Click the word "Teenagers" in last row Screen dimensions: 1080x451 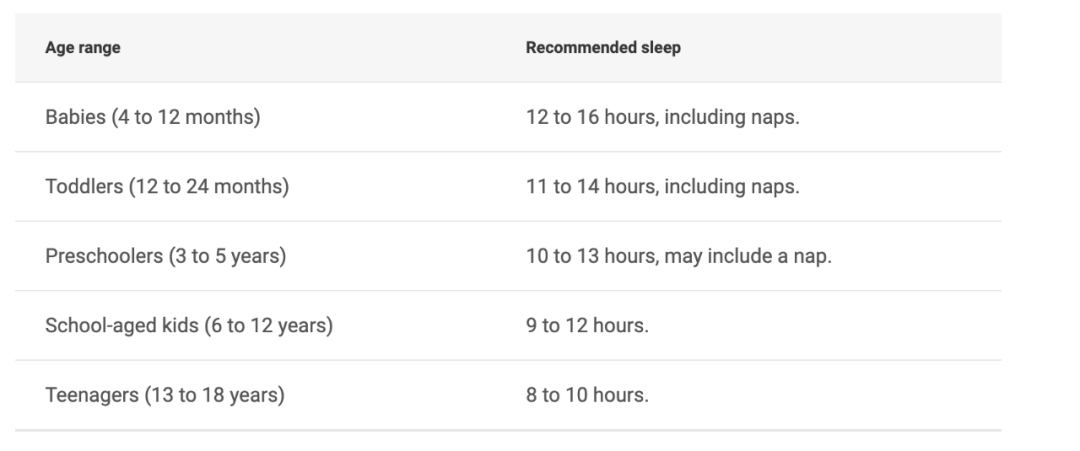click(92, 395)
